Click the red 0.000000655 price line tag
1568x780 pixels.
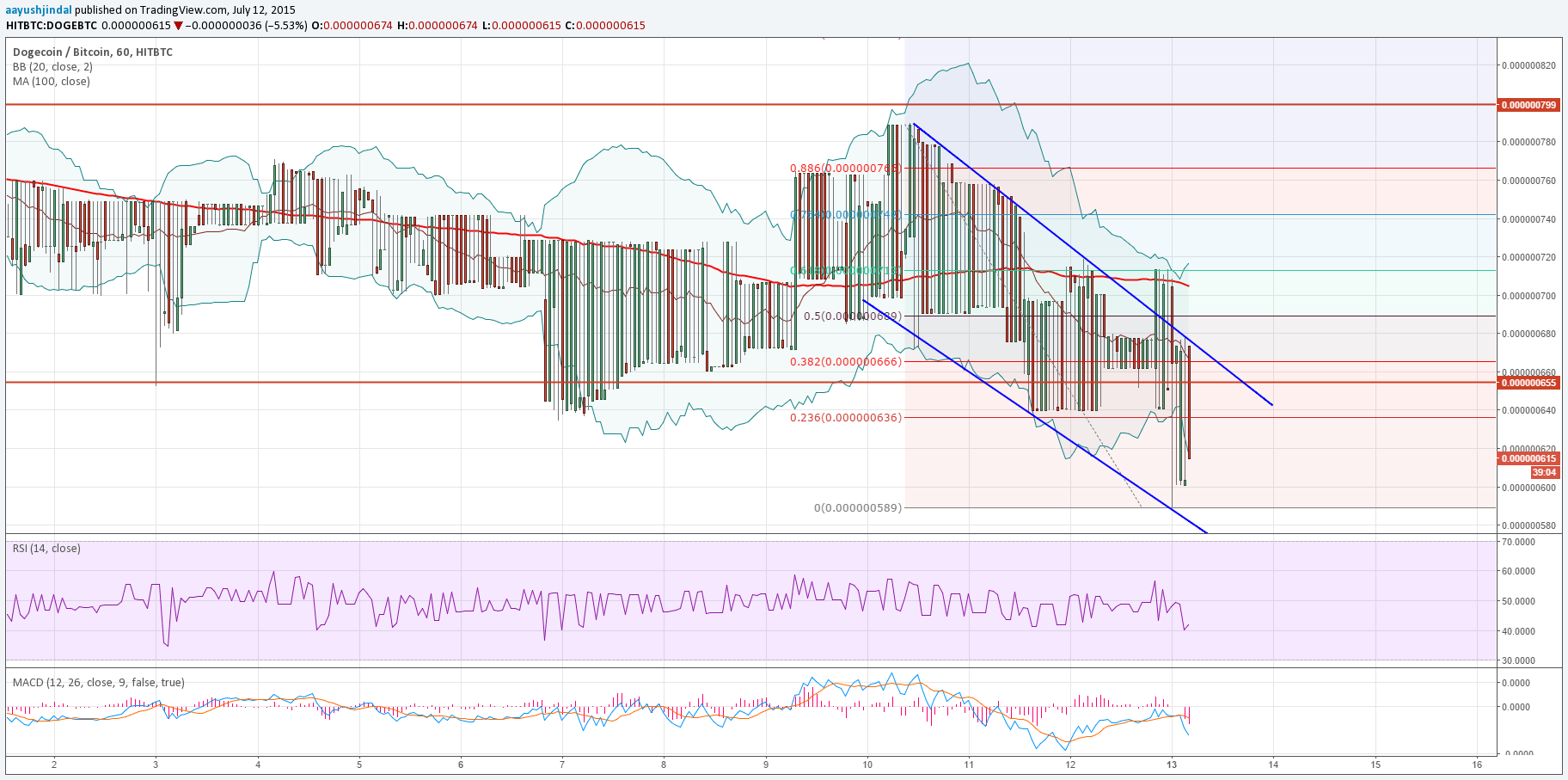(1528, 383)
